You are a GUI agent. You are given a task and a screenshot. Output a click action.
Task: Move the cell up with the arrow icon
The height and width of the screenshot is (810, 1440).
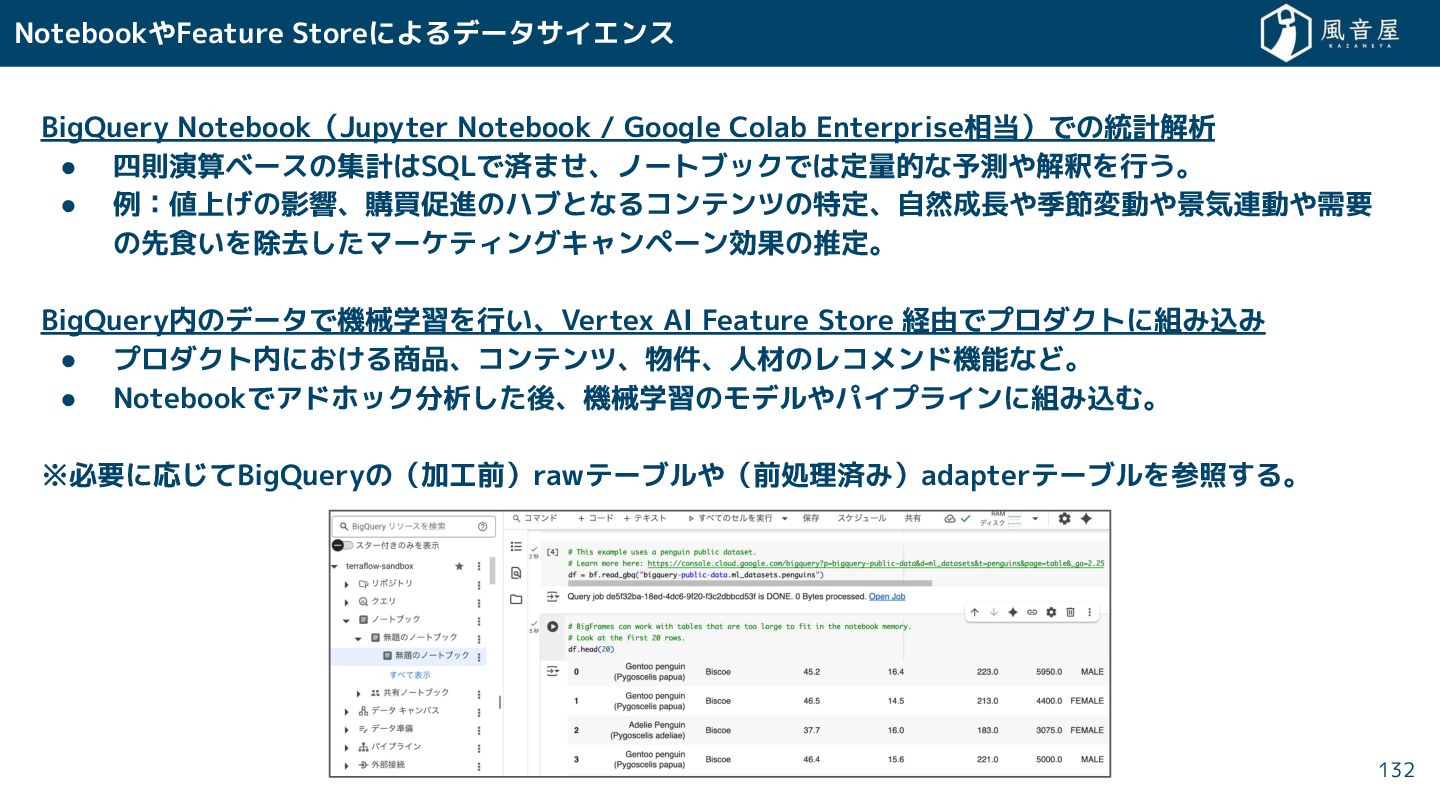point(975,612)
